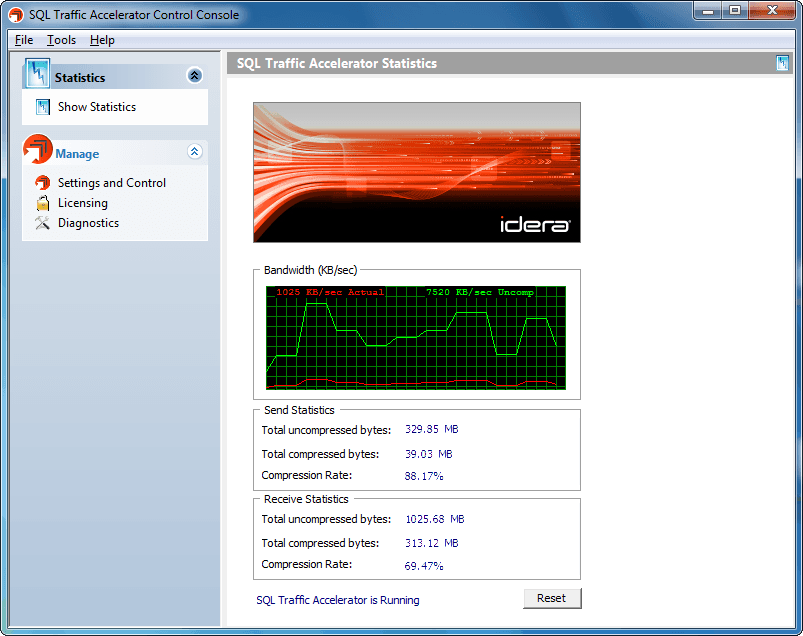
Task: Click Send total compressed value 39.03 MB
Action: pyautogui.click(x=429, y=454)
